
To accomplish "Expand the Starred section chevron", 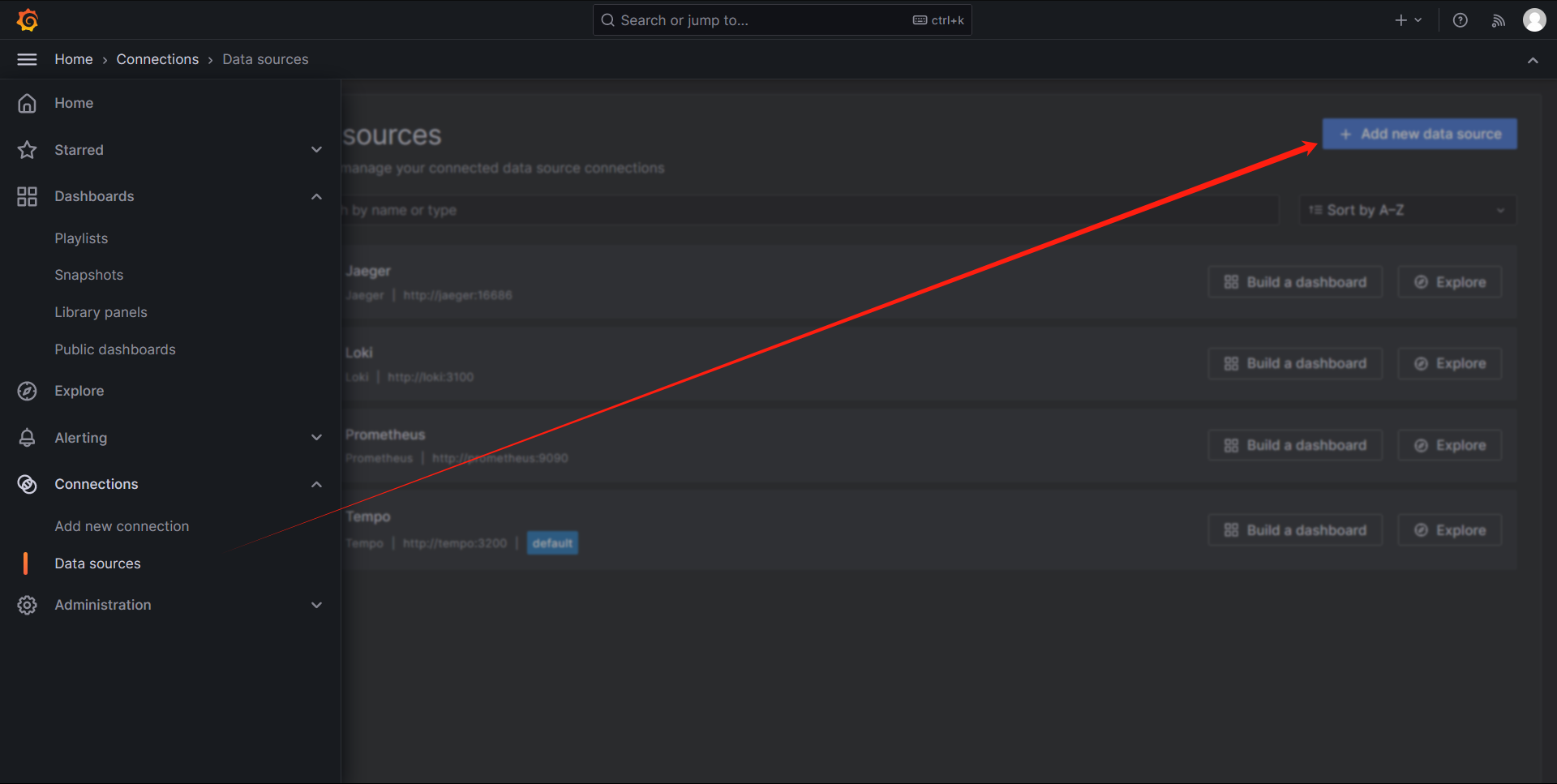I will [x=316, y=150].
